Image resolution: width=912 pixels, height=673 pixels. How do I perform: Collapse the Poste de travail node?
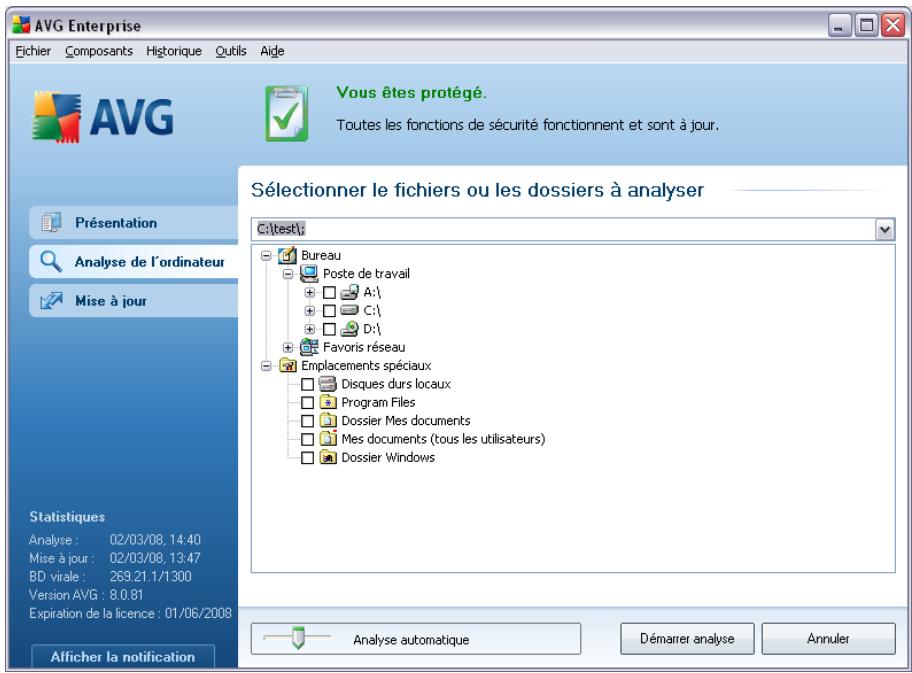click(x=288, y=273)
